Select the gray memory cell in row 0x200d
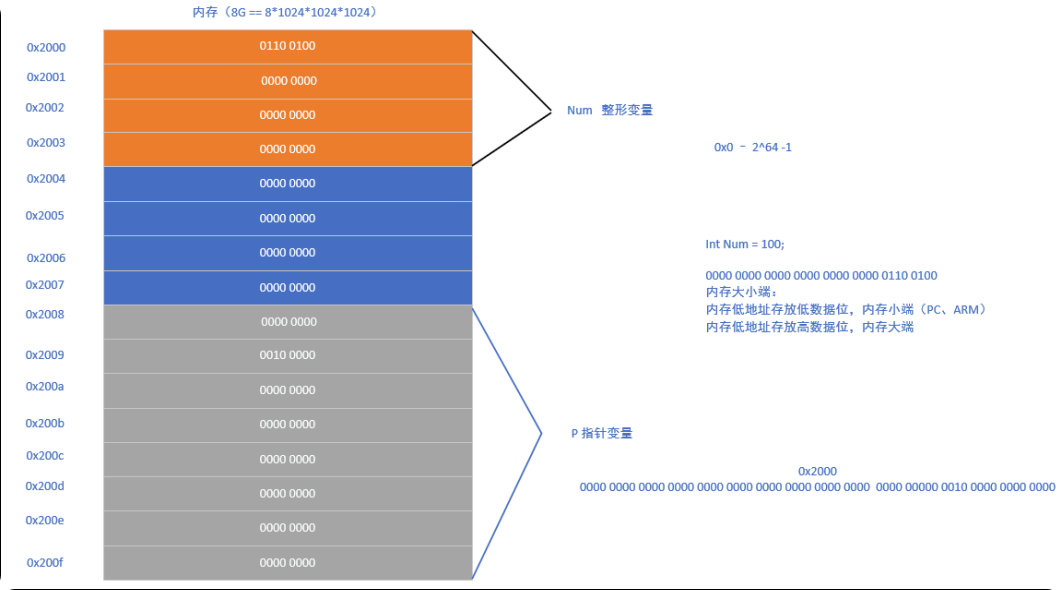1062x590 pixels. click(288, 493)
